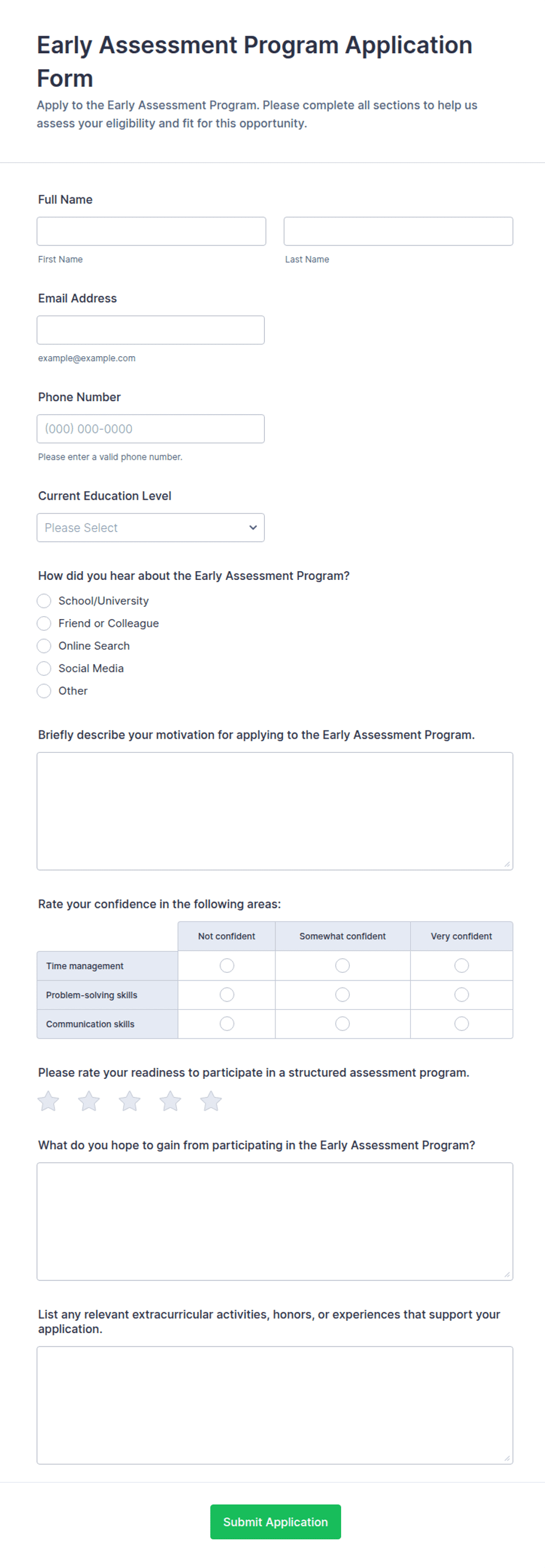Mark Time management as Very confident
This screenshot has height=1568, width=545.
tap(462, 965)
